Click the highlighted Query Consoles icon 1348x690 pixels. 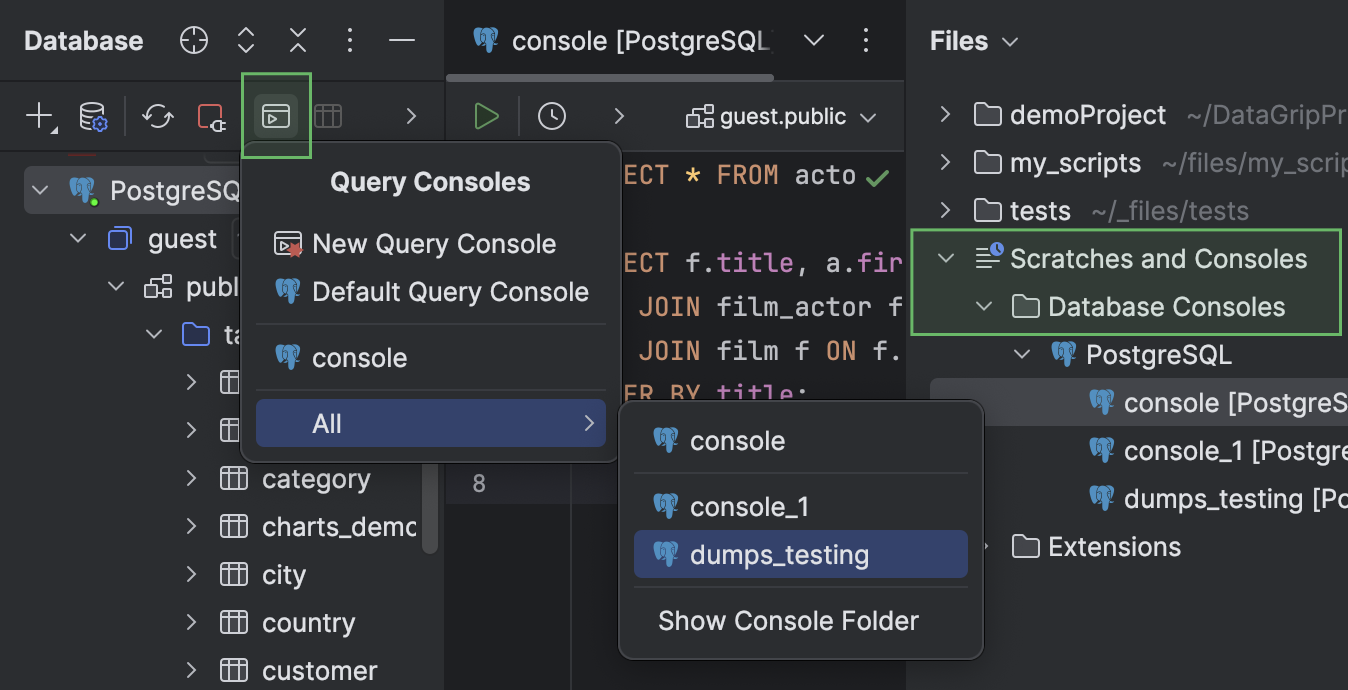276,115
